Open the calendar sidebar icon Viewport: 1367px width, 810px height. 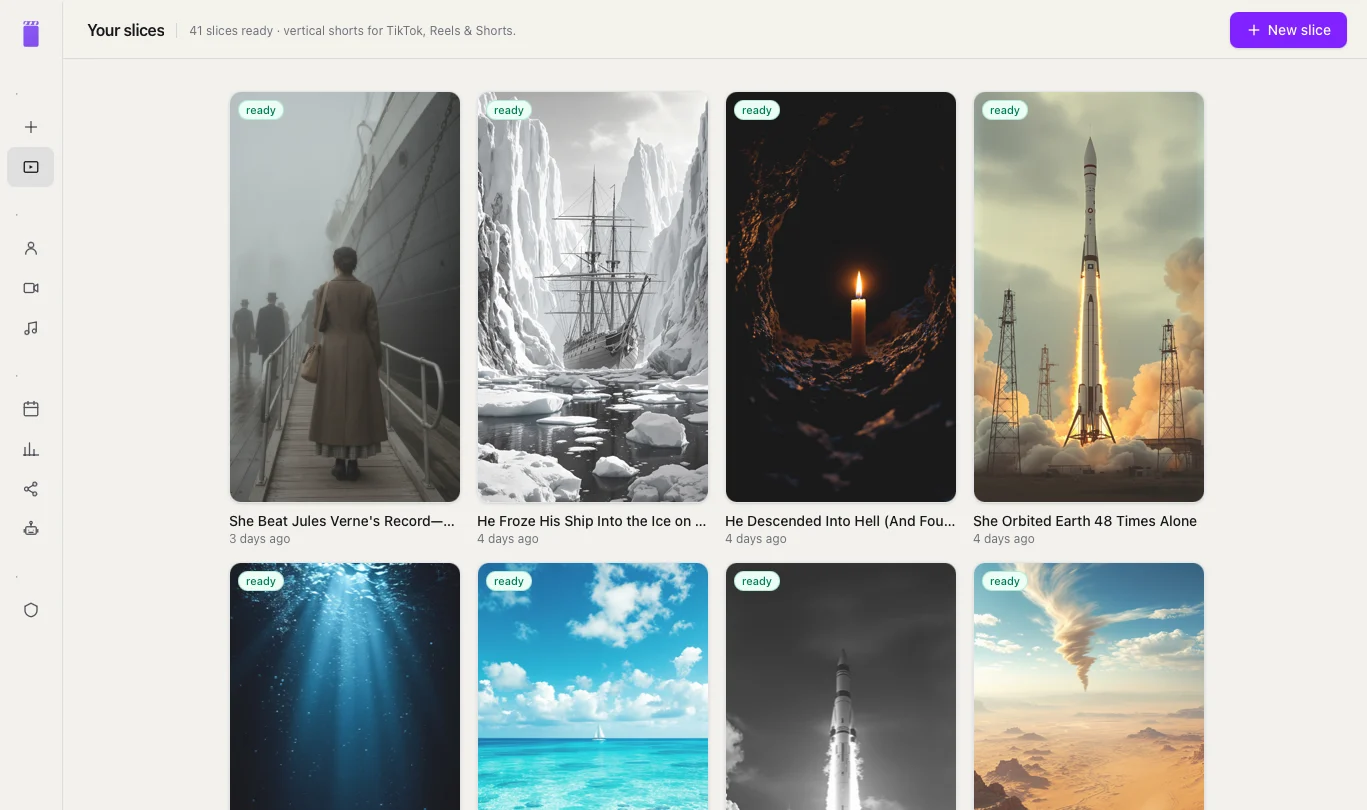[x=31, y=409]
